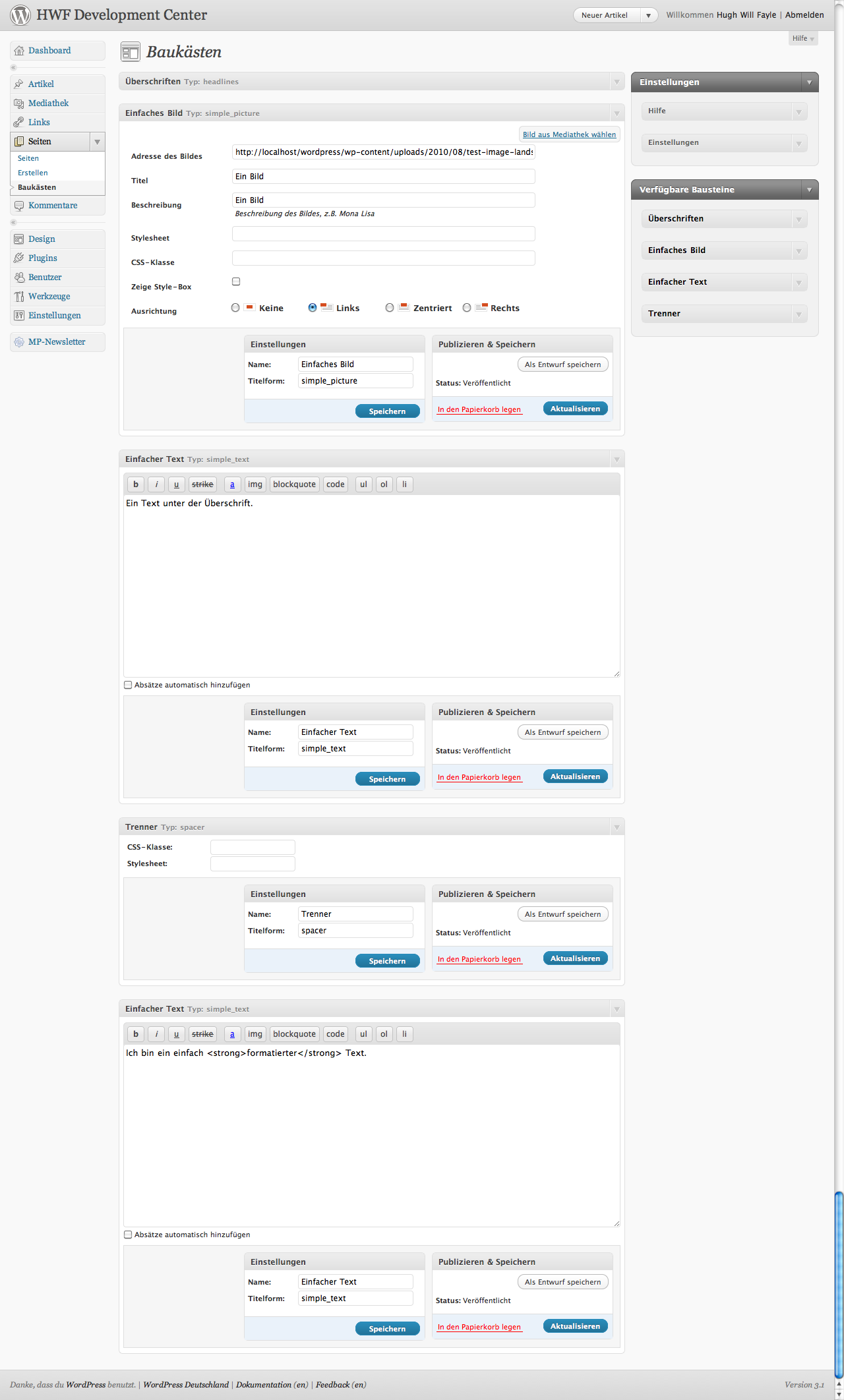Click Bild aus Mediathek wählen link
This screenshot has width=844, height=1400.
[570, 134]
